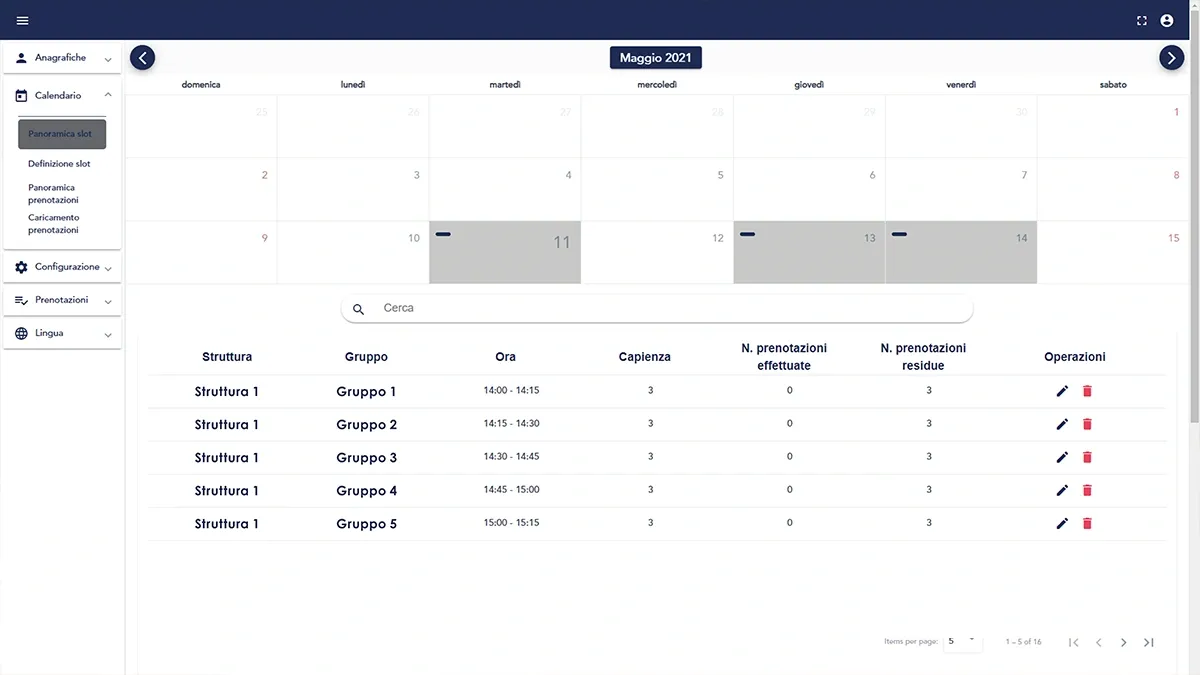This screenshot has width=1200, height=675.
Task: Open the items per page dropdown
Action: tap(962, 641)
